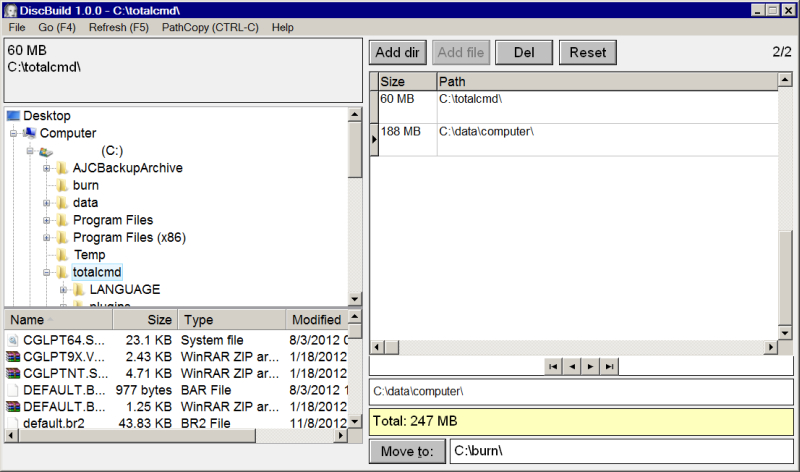Viewport: 800px width, 472px height.
Task: Click folder tree scroll down arrow
Action: pos(355,299)
